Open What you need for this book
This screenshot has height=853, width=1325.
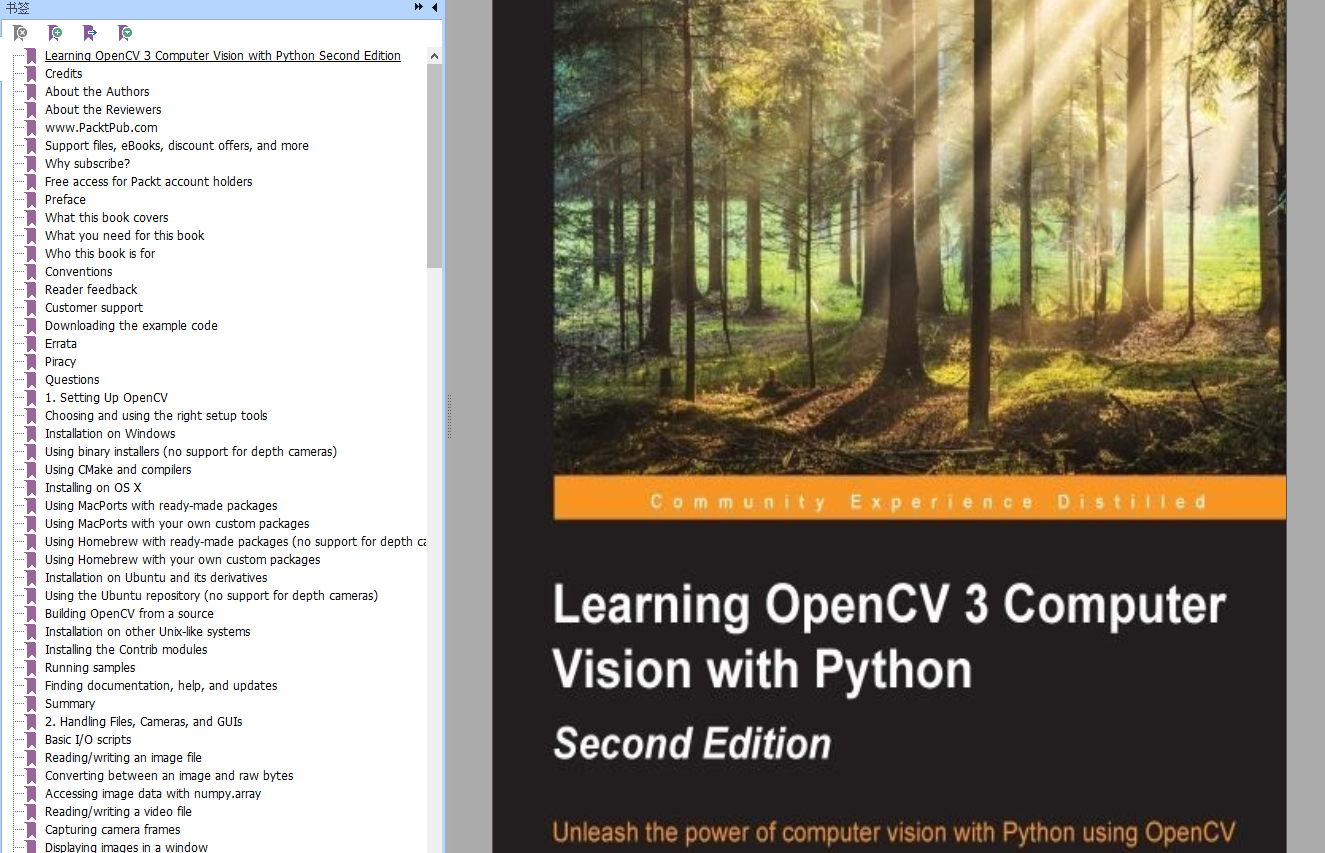[x=124, y=236]
